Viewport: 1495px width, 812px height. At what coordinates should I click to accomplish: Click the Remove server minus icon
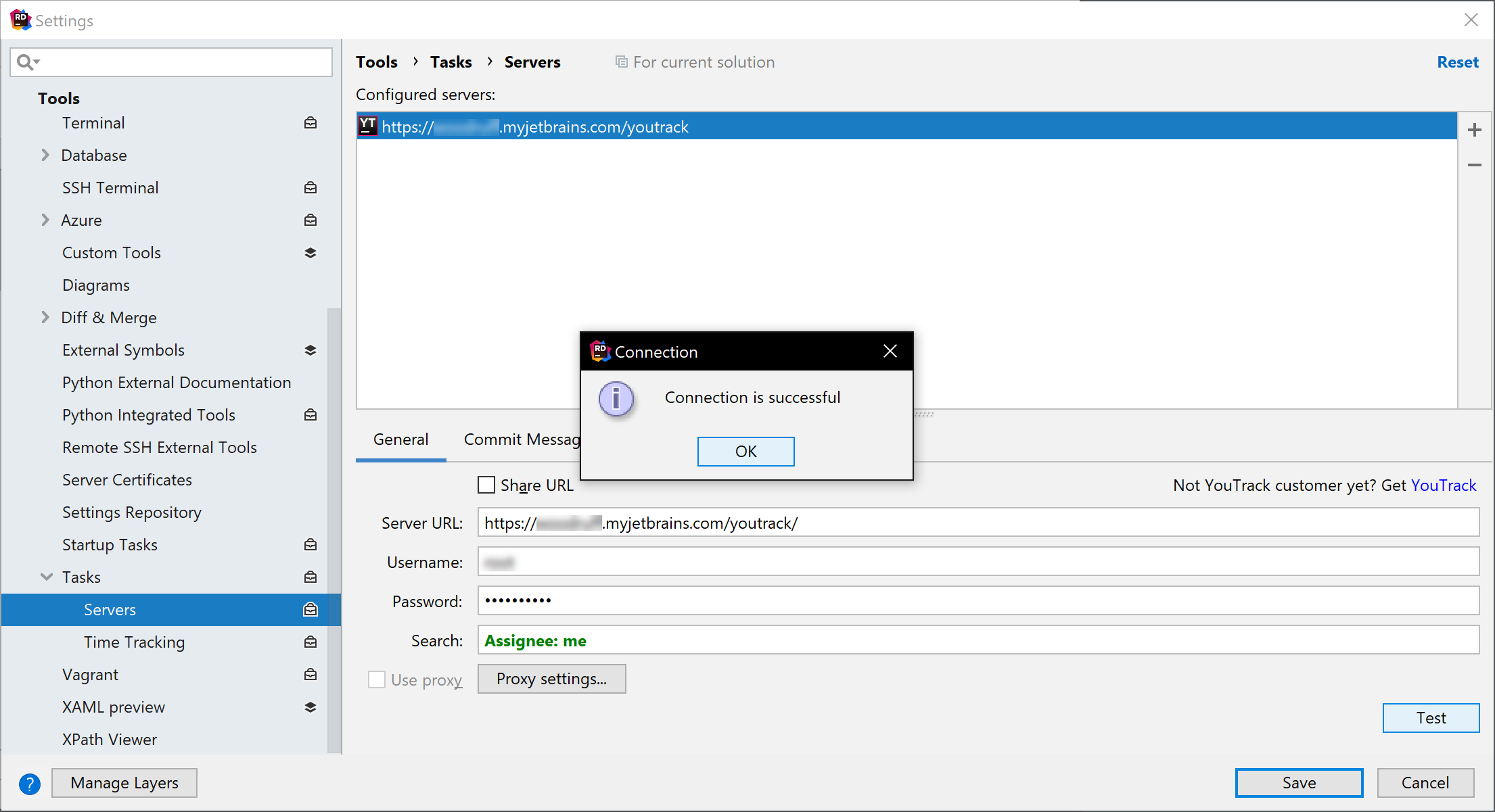[1475, 165]
